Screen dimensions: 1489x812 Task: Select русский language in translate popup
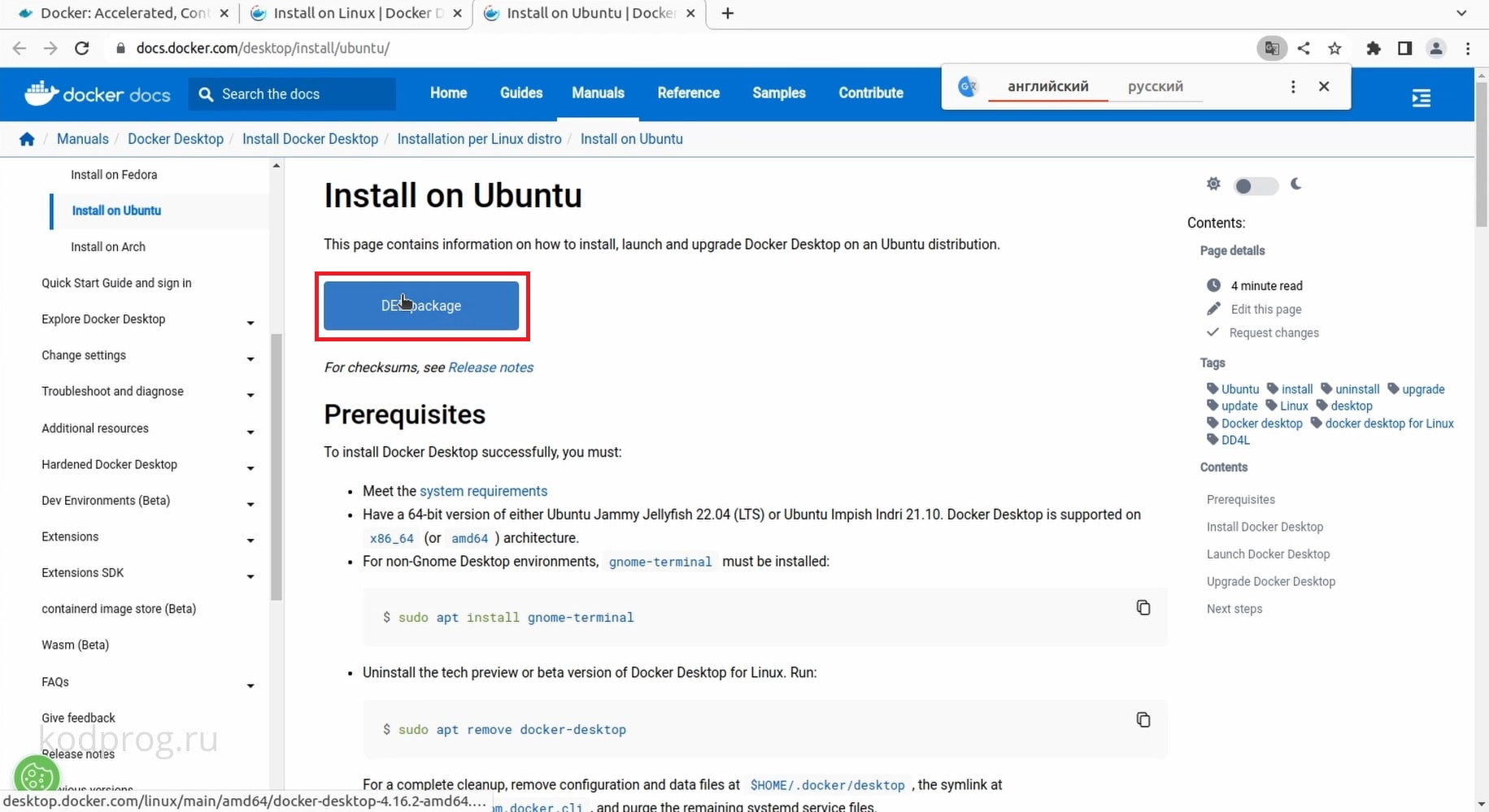point(1156,86)
